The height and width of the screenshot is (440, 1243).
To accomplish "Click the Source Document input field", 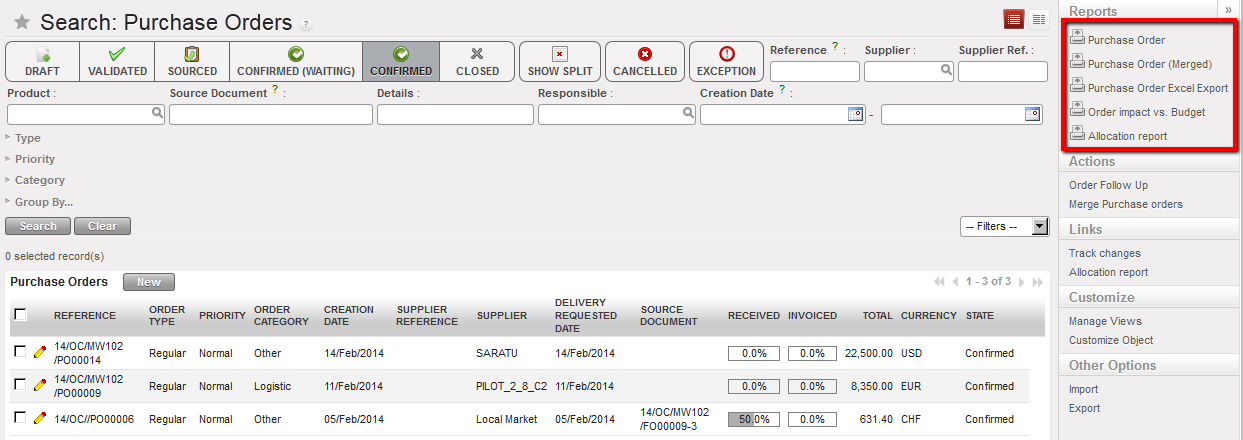I will click(270, 114).
